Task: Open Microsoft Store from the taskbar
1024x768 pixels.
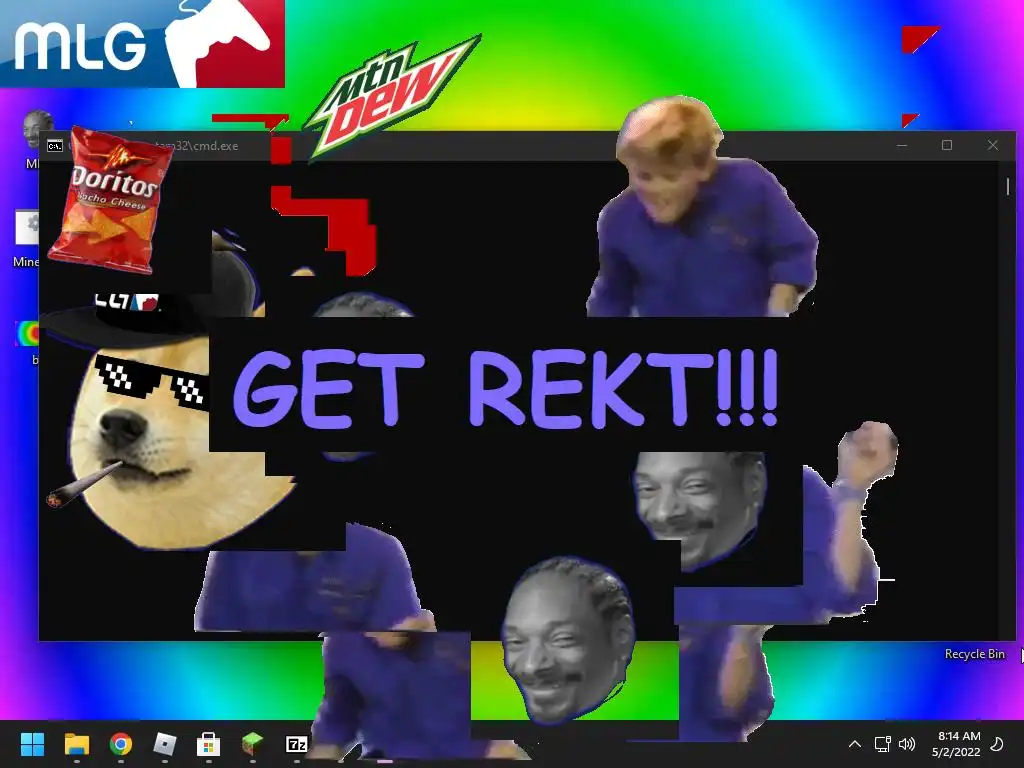Action: tap(208, 744)
